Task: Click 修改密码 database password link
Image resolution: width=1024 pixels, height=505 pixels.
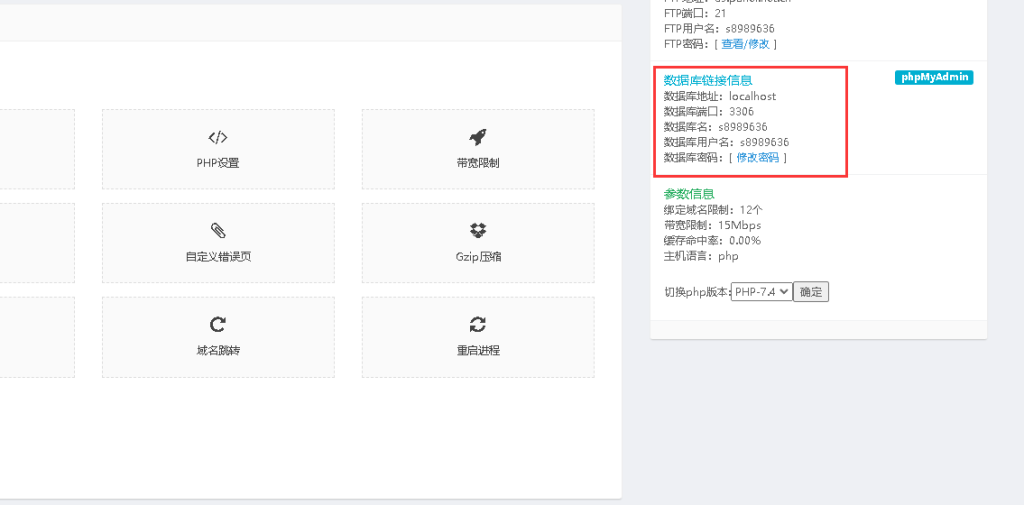Action: 758,157
